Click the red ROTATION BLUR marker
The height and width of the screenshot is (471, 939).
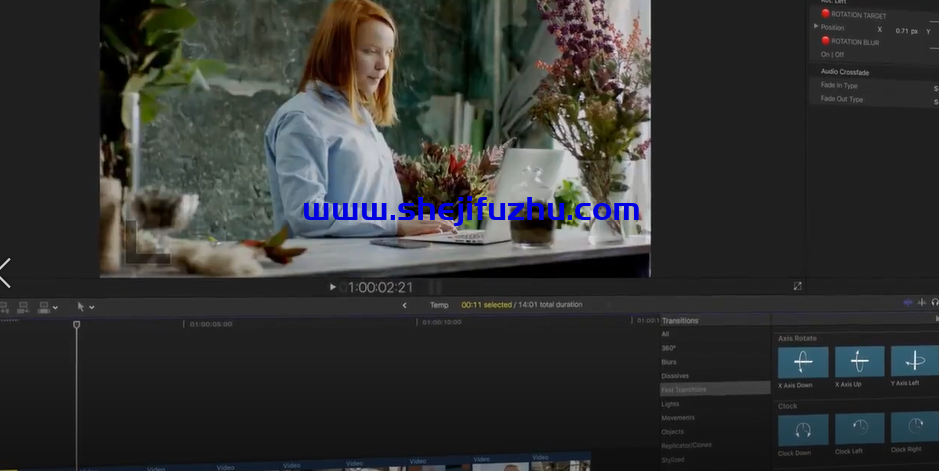825,40
